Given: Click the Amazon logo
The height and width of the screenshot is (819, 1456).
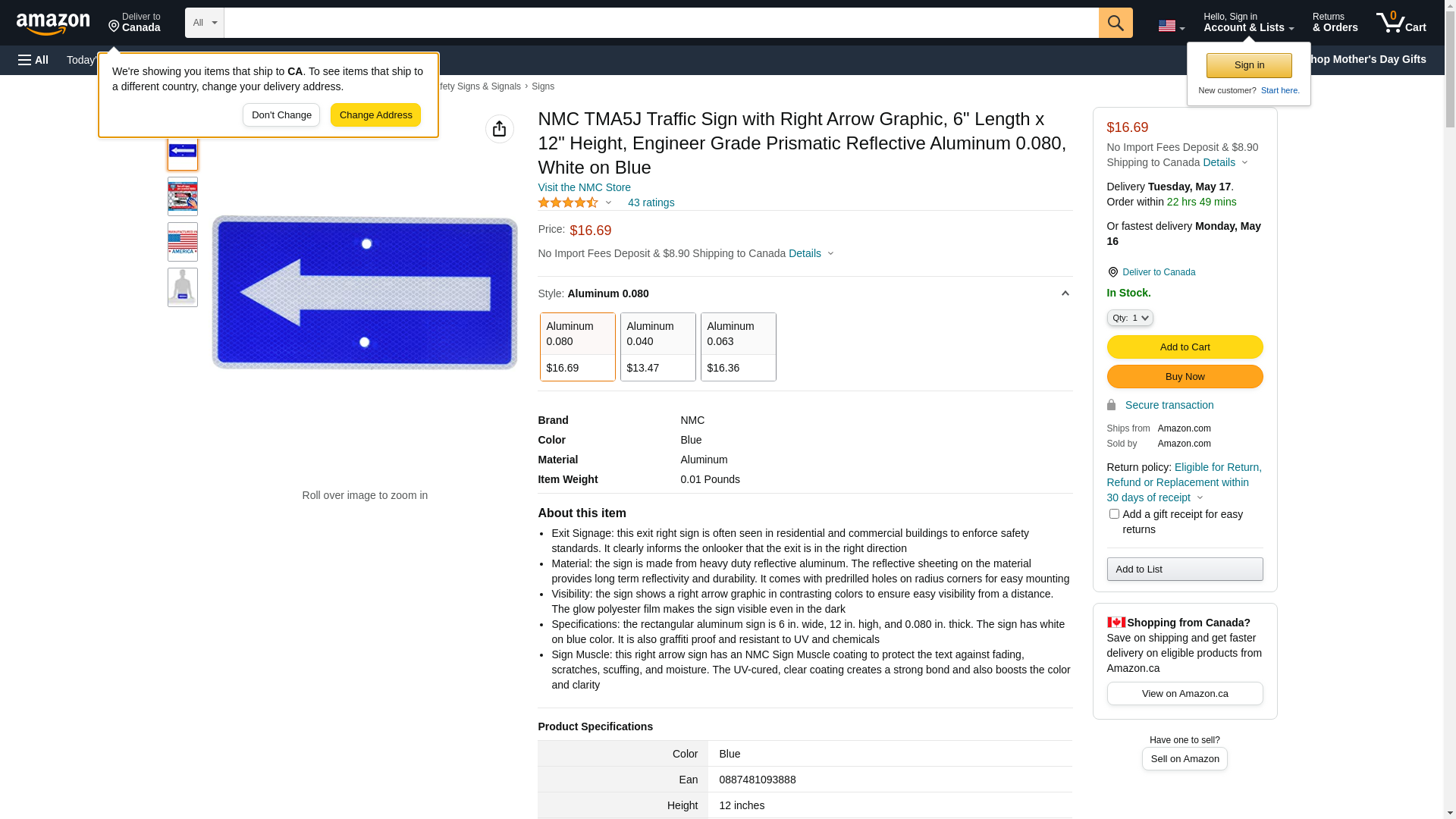Looking at the screenshot, I should click(x=53, y=24).
